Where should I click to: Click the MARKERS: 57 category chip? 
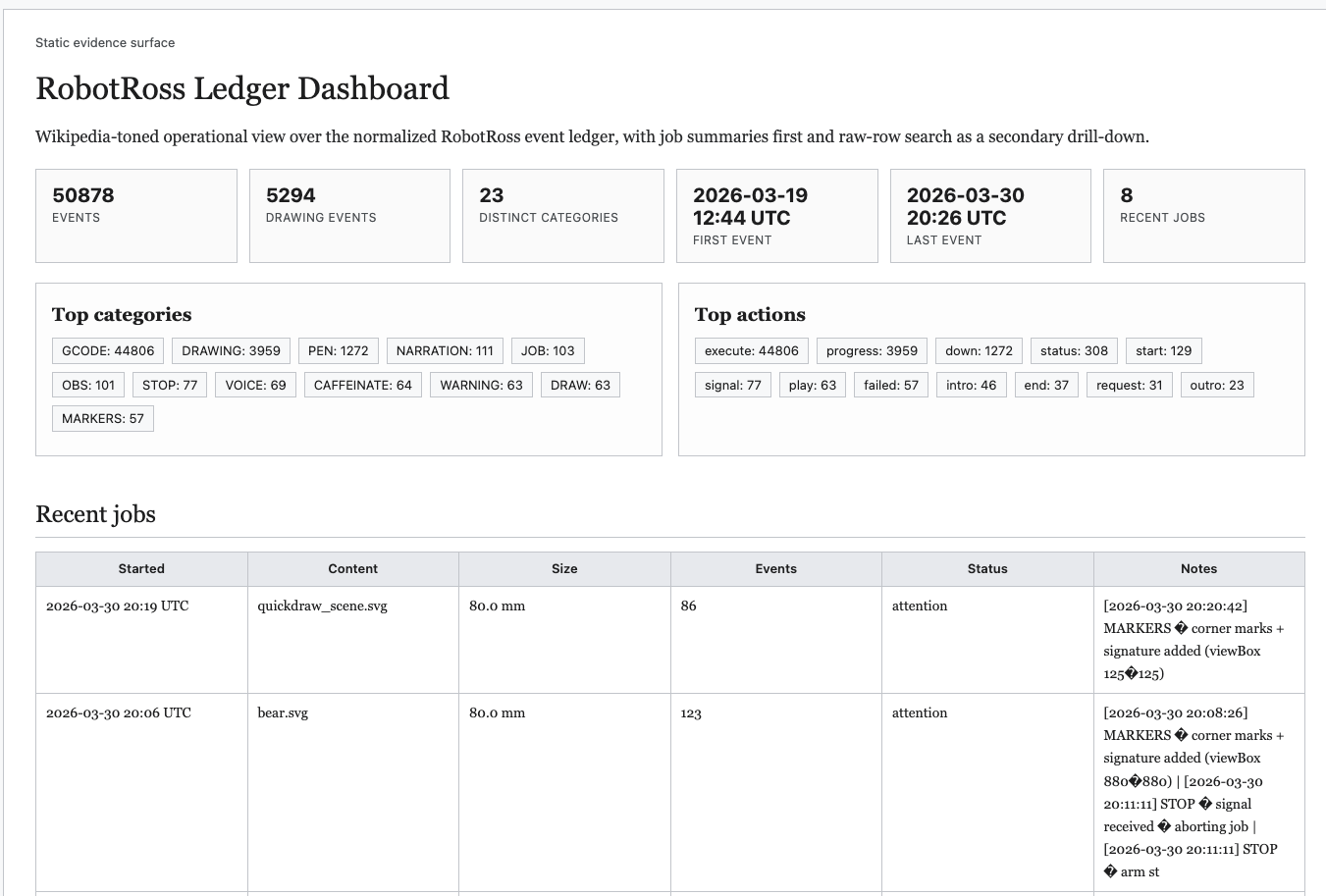point(102,417)
